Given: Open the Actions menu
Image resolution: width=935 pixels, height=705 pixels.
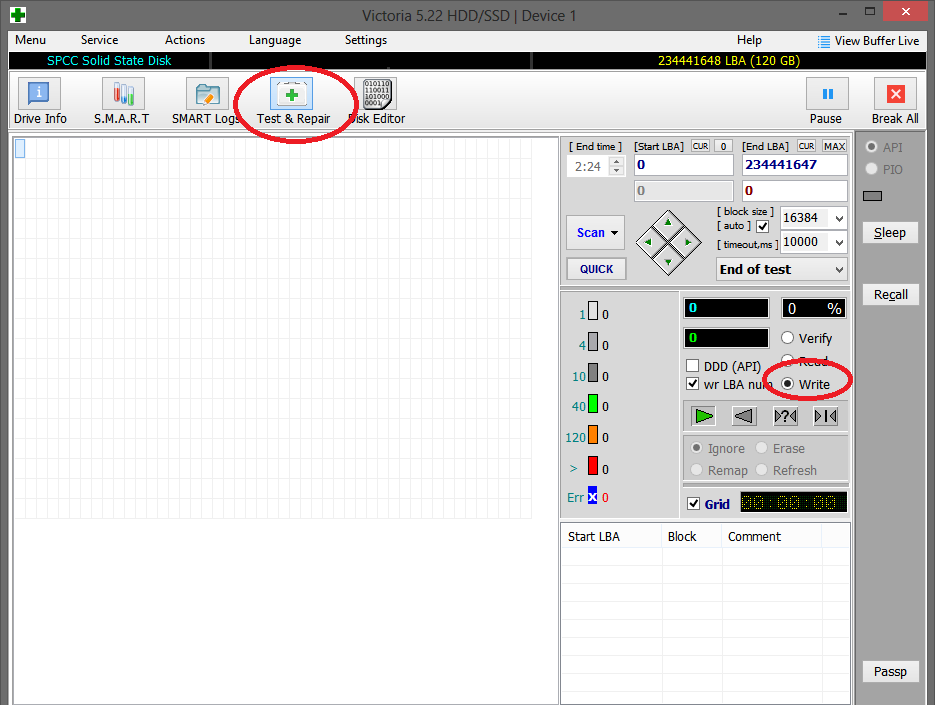Looking at the screenshot, I should (x=185, y=40).
